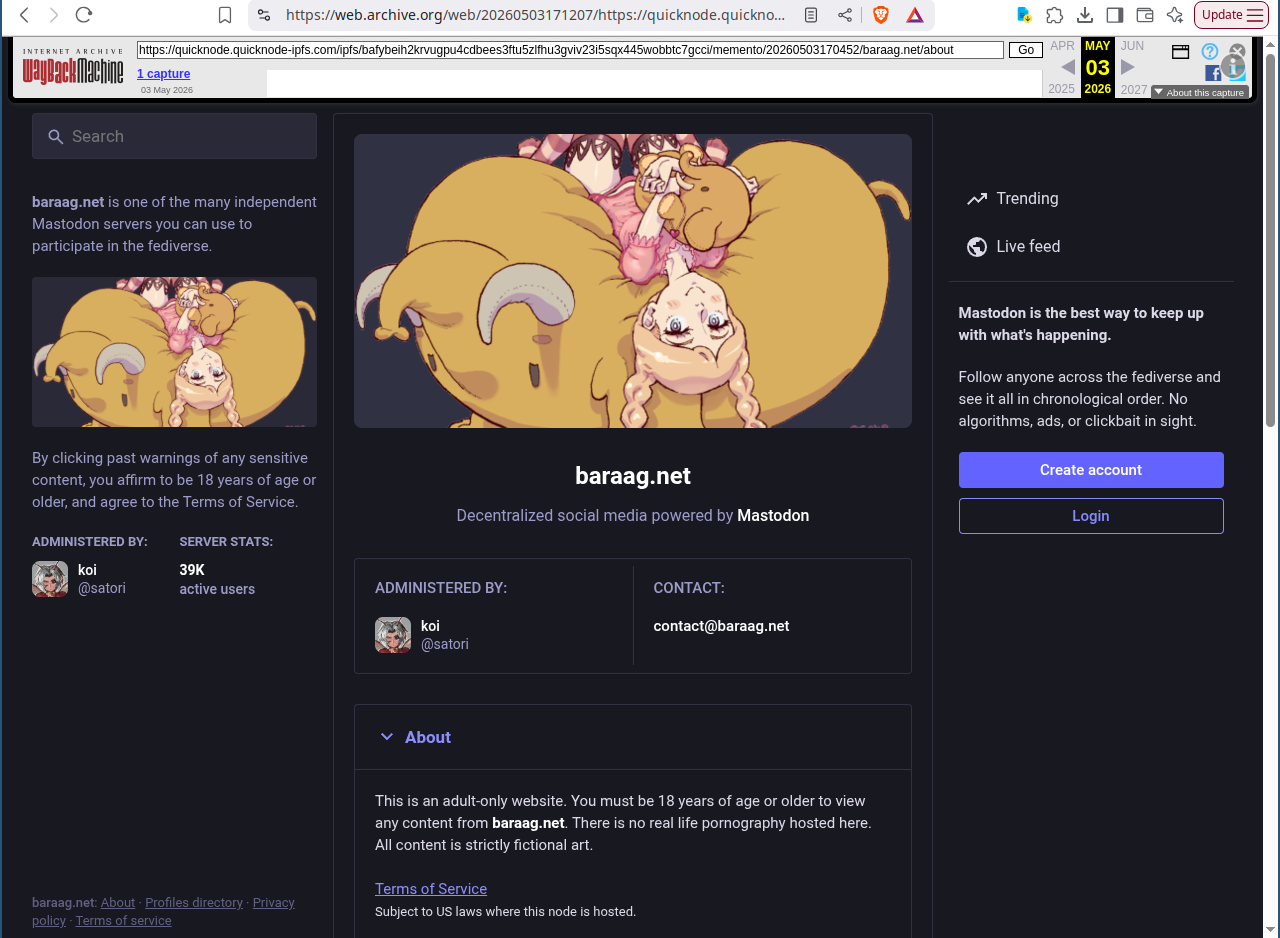Open the Brave Shields lion icon
The height and width of the screenshot is (938, 1280).
point(881,15)
